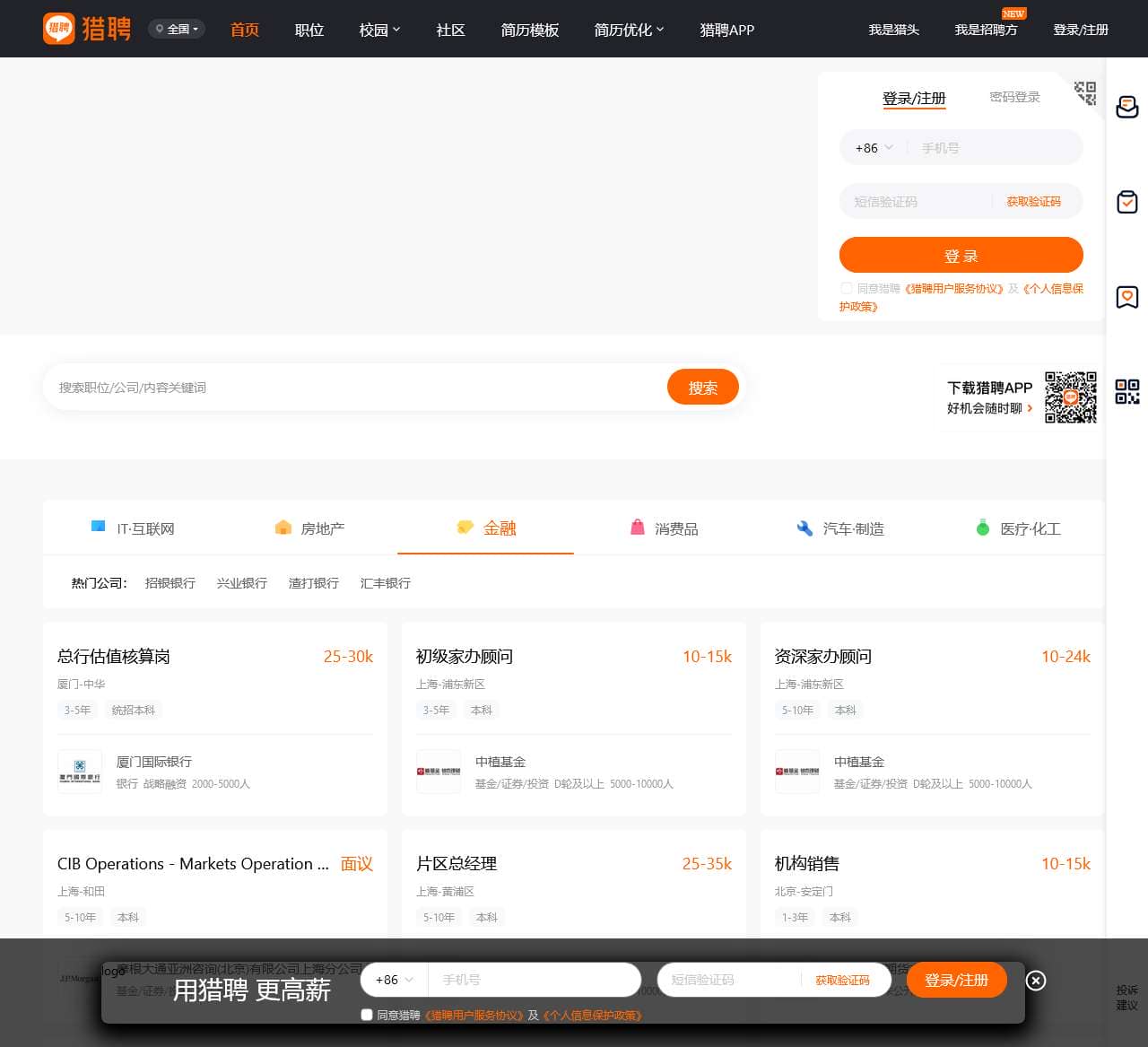
Task: Click the orange 搜索 button
Action: pyautogui.click(x=703, y=387)
